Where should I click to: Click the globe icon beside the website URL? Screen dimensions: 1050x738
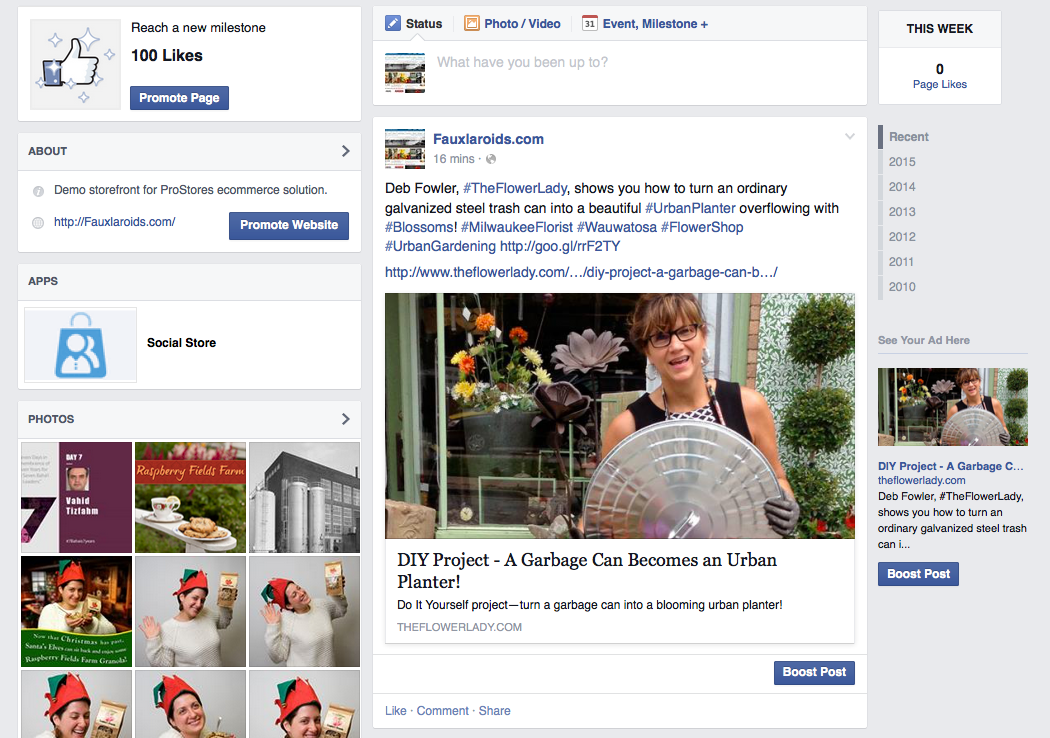(38, 223)
